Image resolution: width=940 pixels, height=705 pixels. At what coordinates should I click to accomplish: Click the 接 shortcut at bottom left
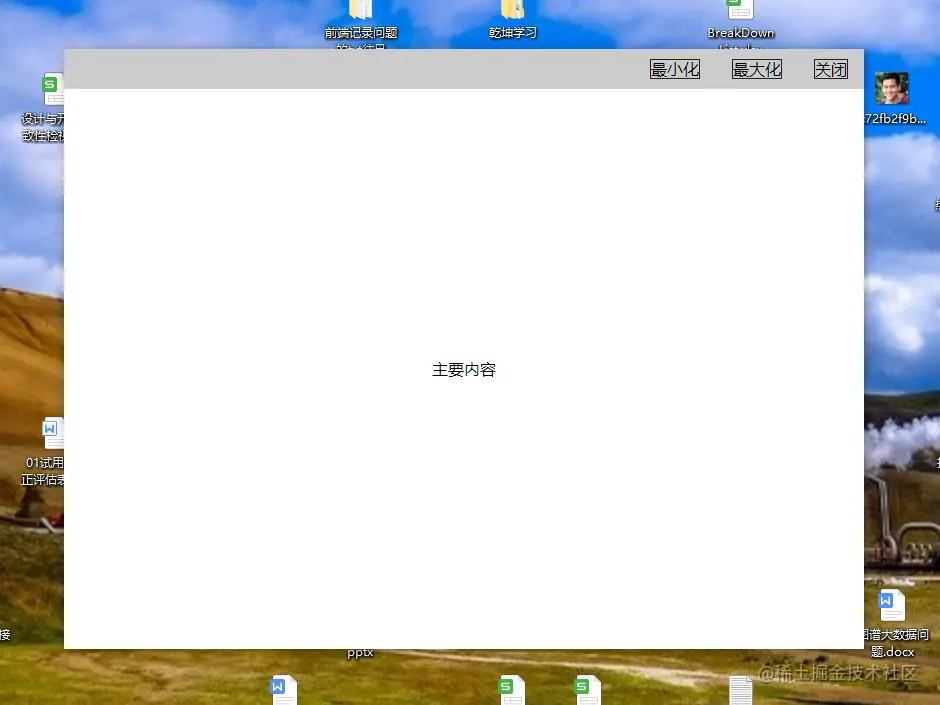pyautogui.click(x=5, y=633)
